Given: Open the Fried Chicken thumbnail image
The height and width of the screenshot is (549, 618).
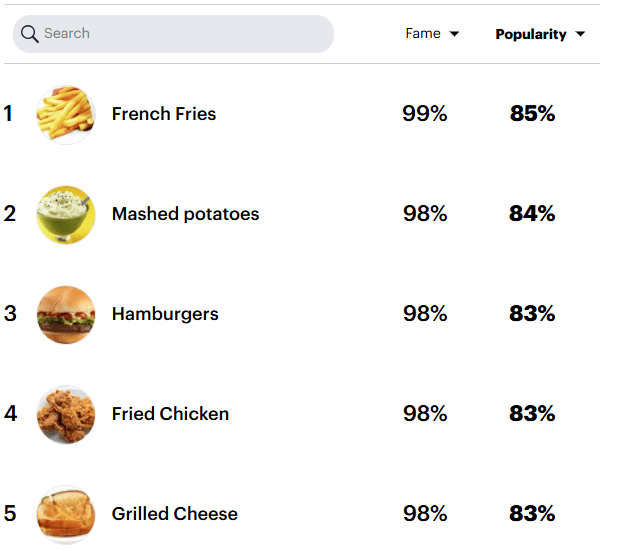Looking at the screenshot, I should coord(66,415).
